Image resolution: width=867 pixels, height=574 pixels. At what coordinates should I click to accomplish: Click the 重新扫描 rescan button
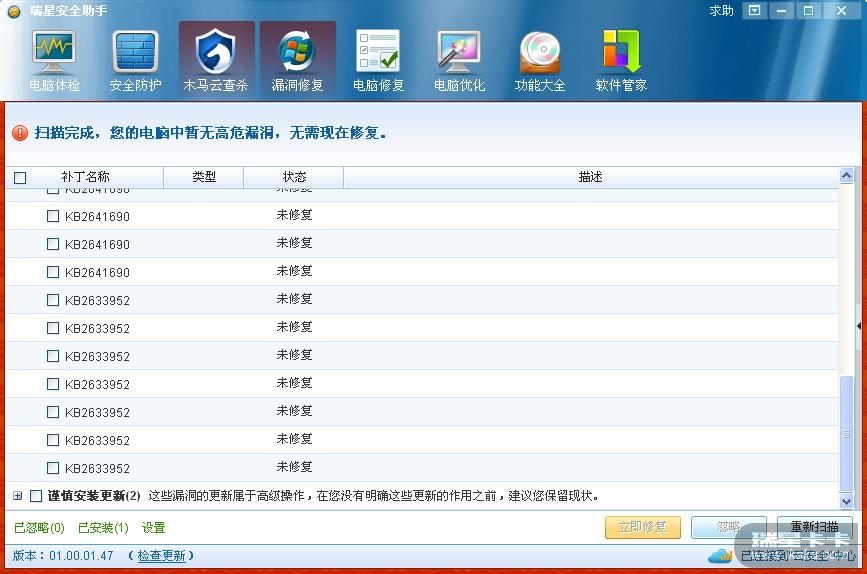point(814,527)
